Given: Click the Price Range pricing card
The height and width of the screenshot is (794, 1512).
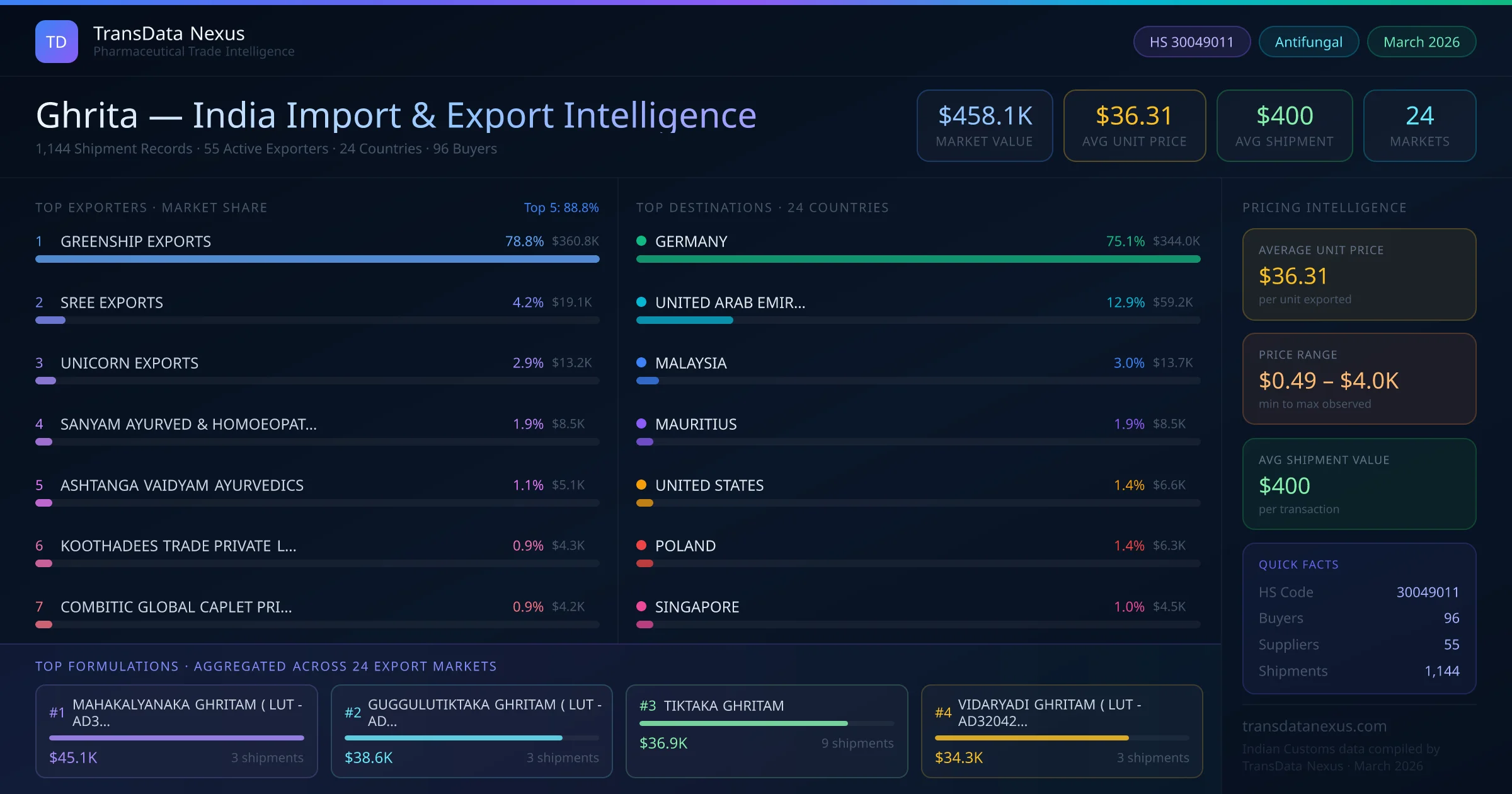Looking at the screenshot, I should coord(1359,379).
